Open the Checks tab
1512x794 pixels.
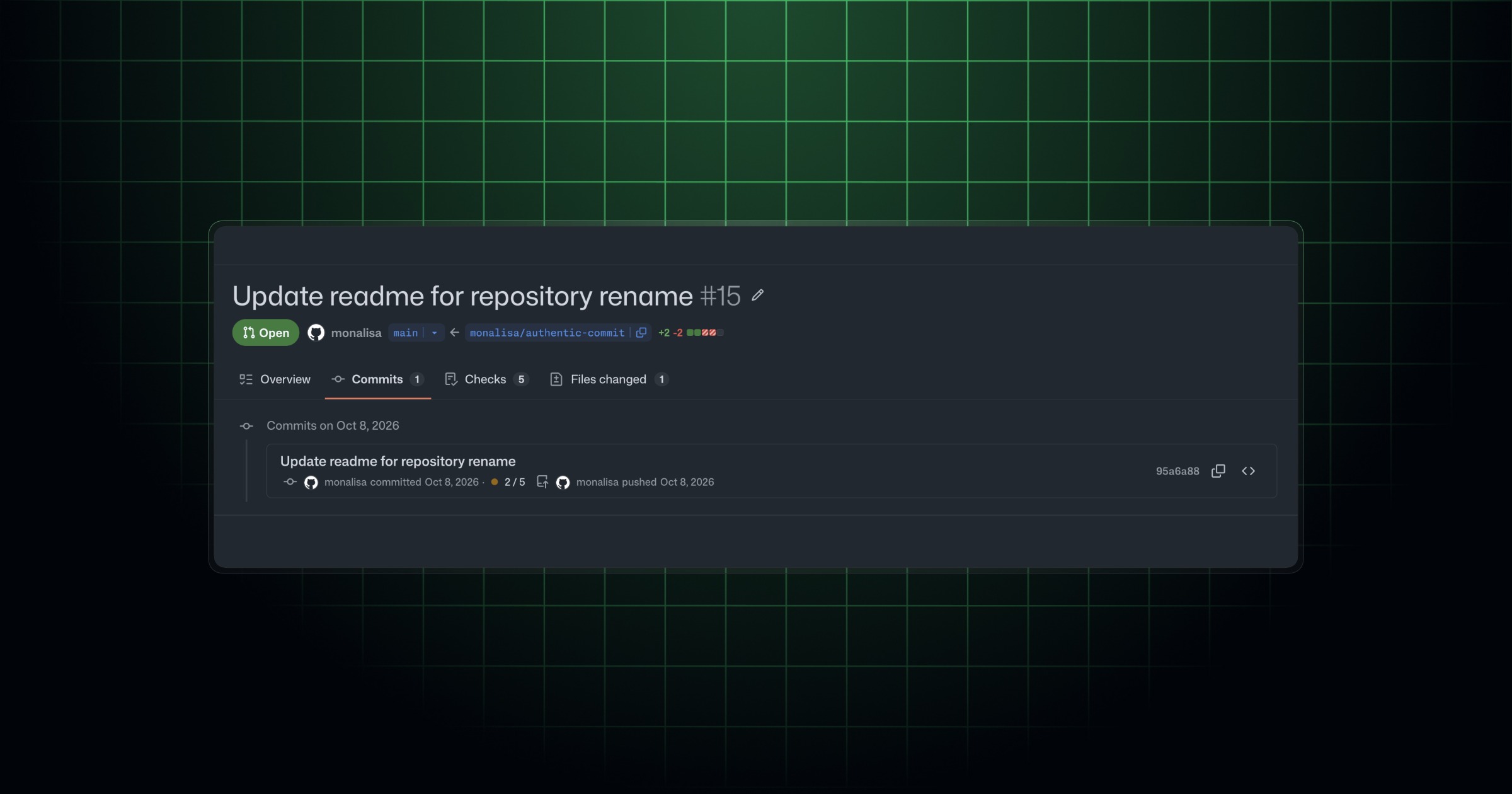tap(486, 379)
